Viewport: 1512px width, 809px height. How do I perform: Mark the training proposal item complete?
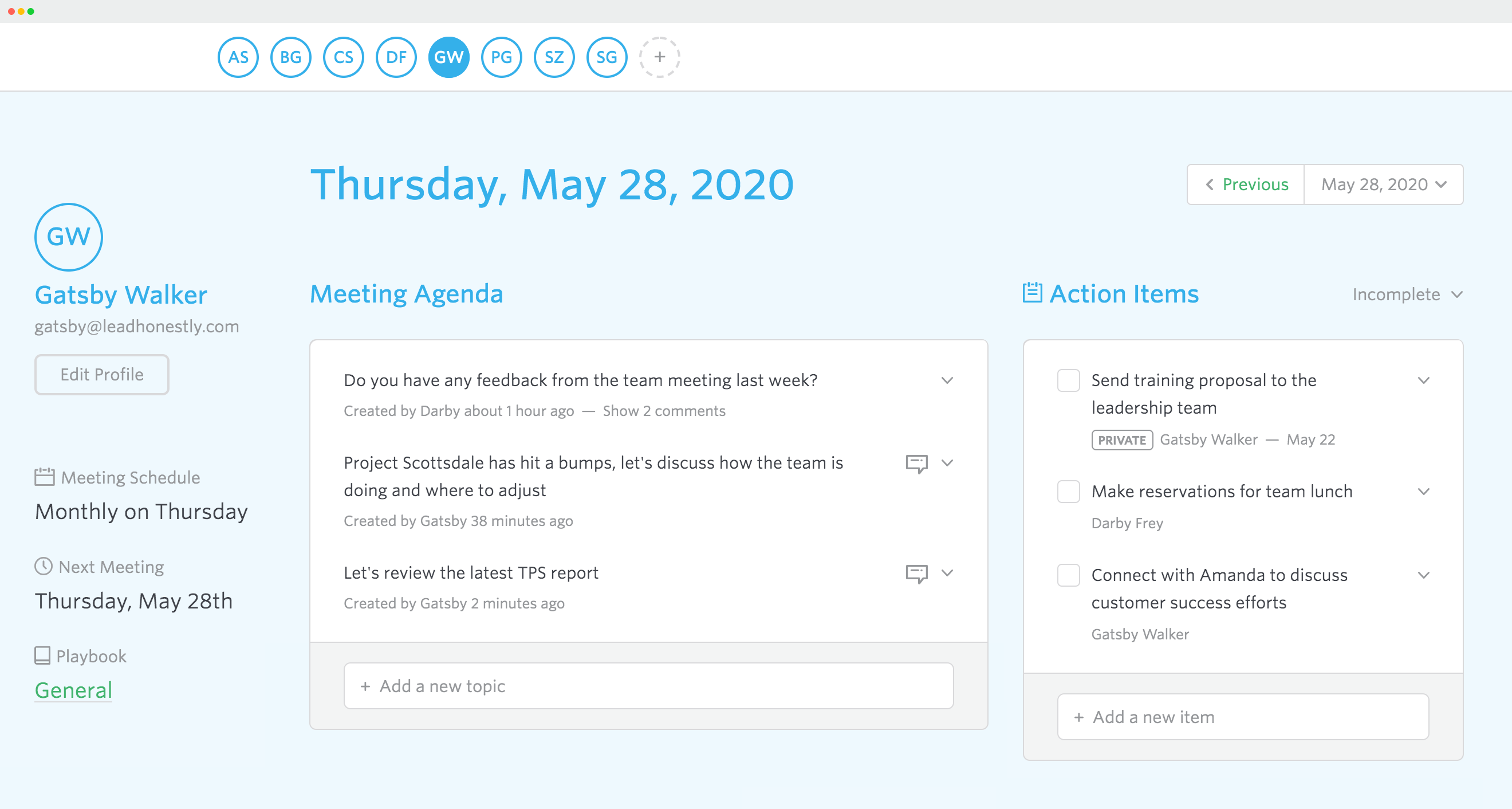[1068, 380]
